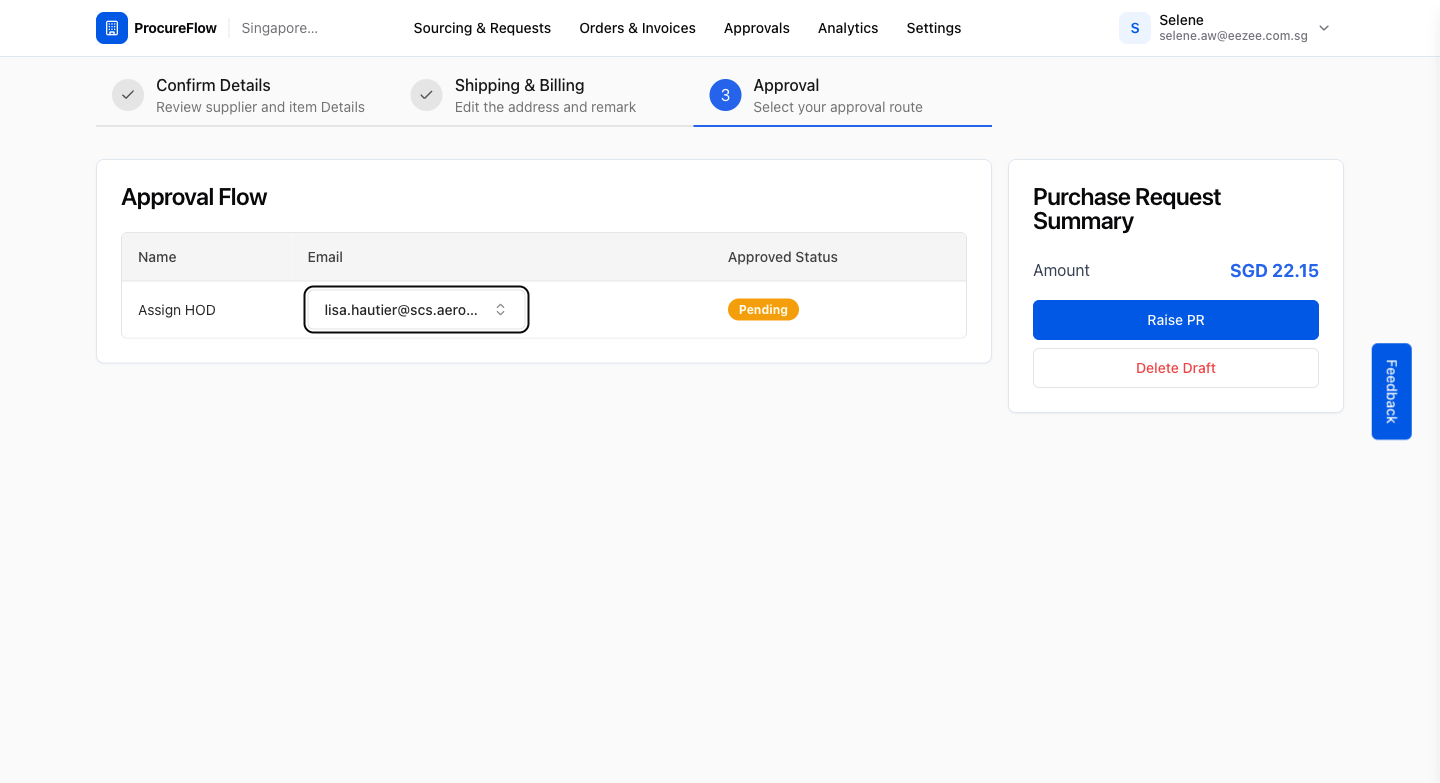Click the Delete Draft button
1440x783 pixels.
(x=1176, y=368)
